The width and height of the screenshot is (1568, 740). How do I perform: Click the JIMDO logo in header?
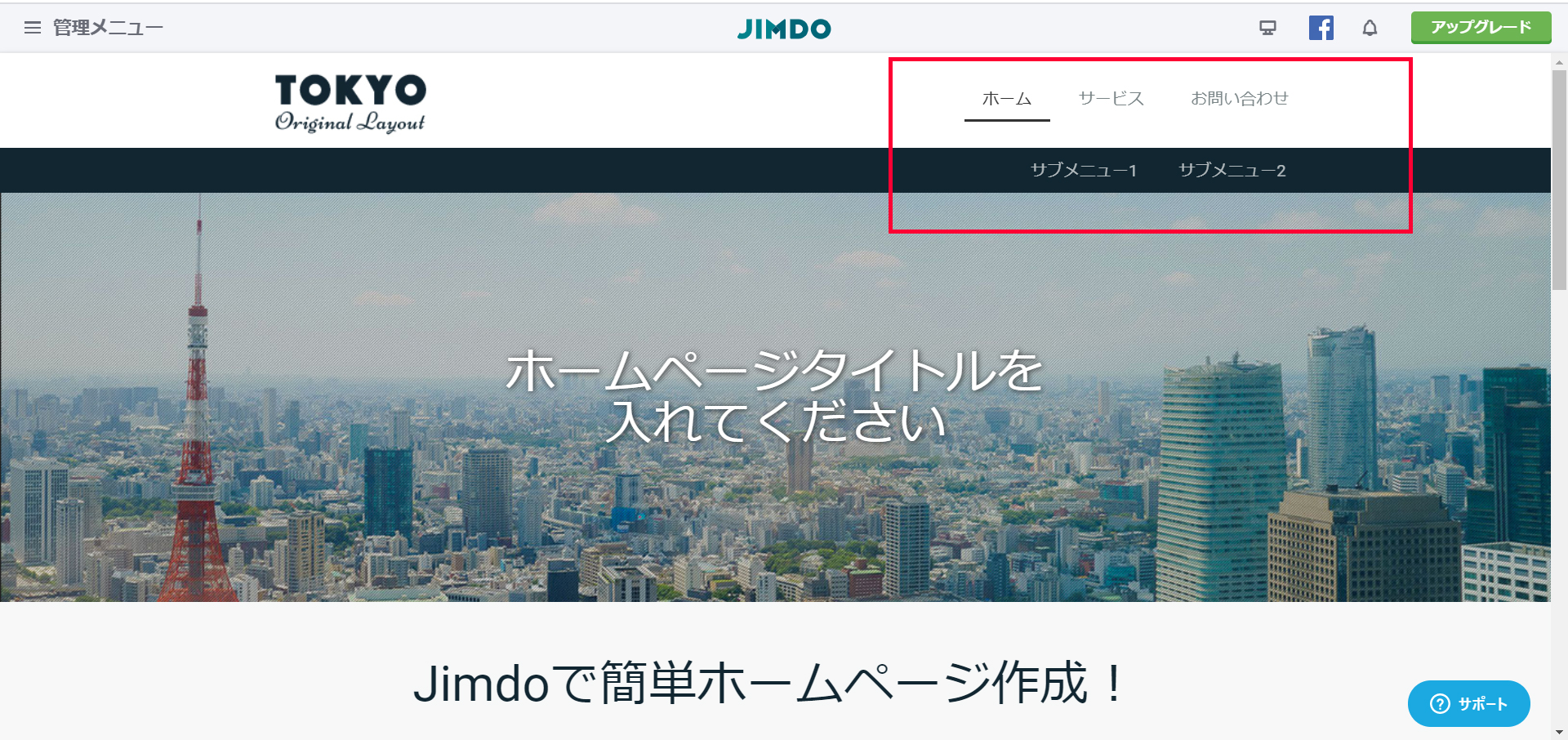coord(784,29)
